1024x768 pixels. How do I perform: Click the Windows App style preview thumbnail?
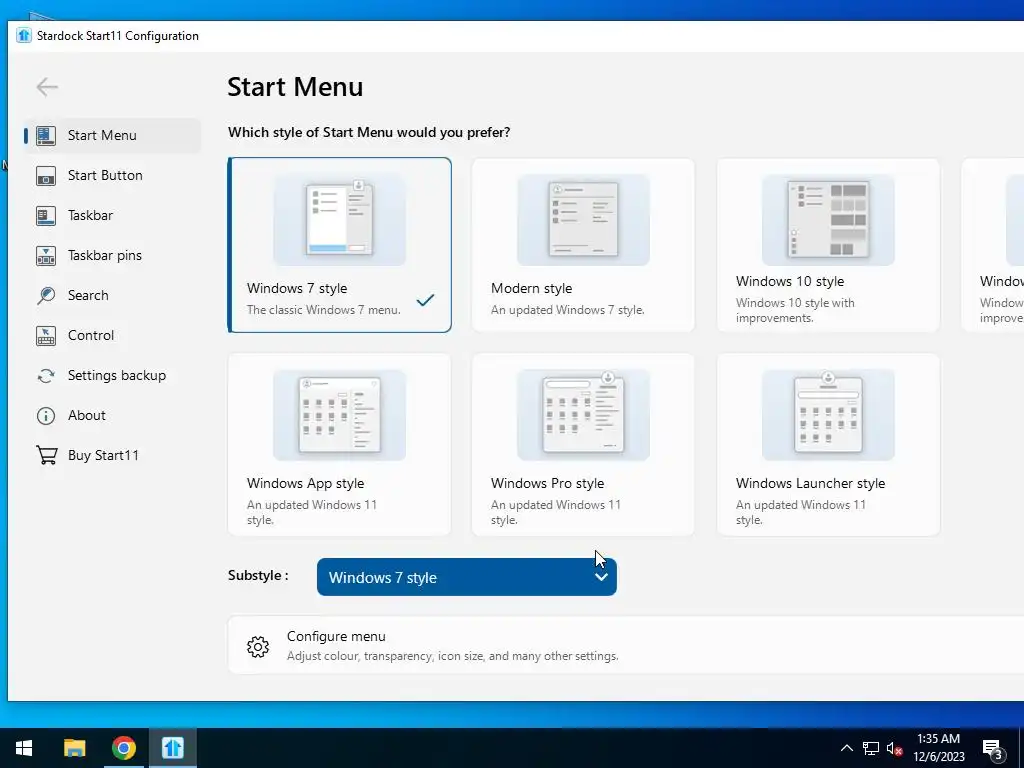click(x=340, y=415)
